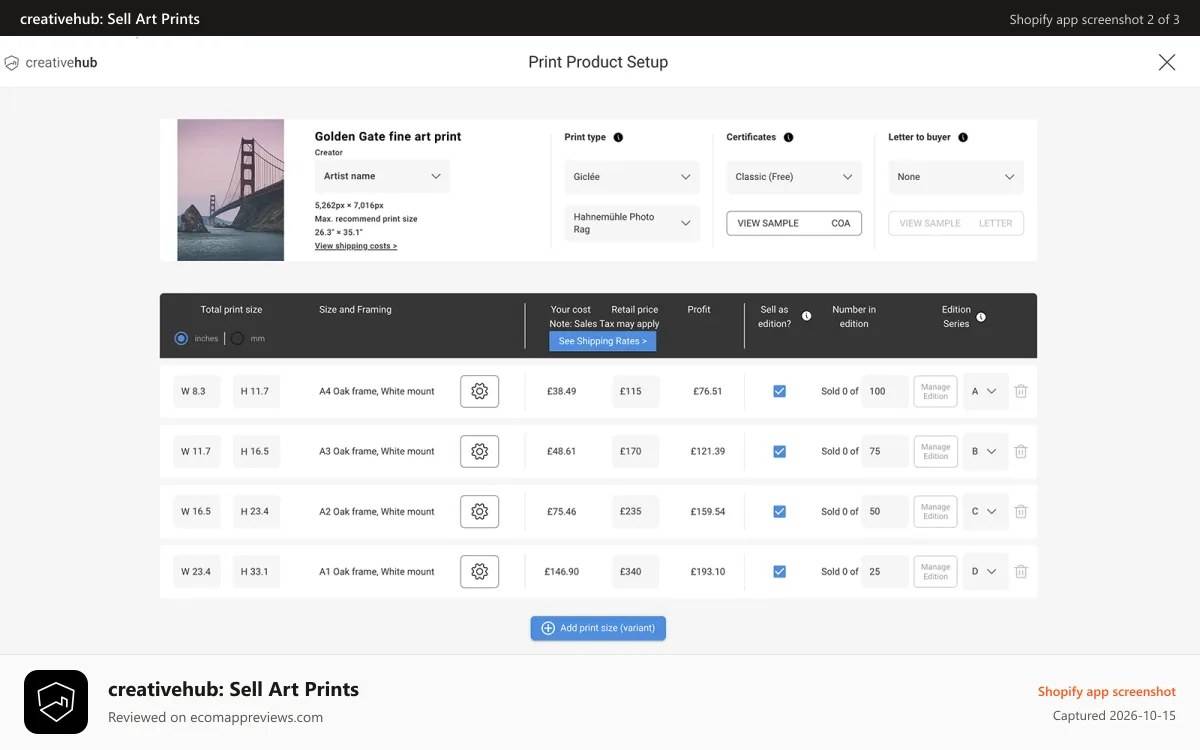This screenshot has width=1200, height=750.
Task: Delete the A4 variant with trash icon
Action: coord(1021,391)
